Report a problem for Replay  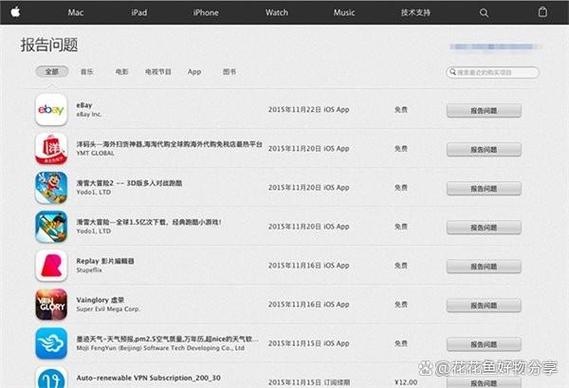point(484,266)
